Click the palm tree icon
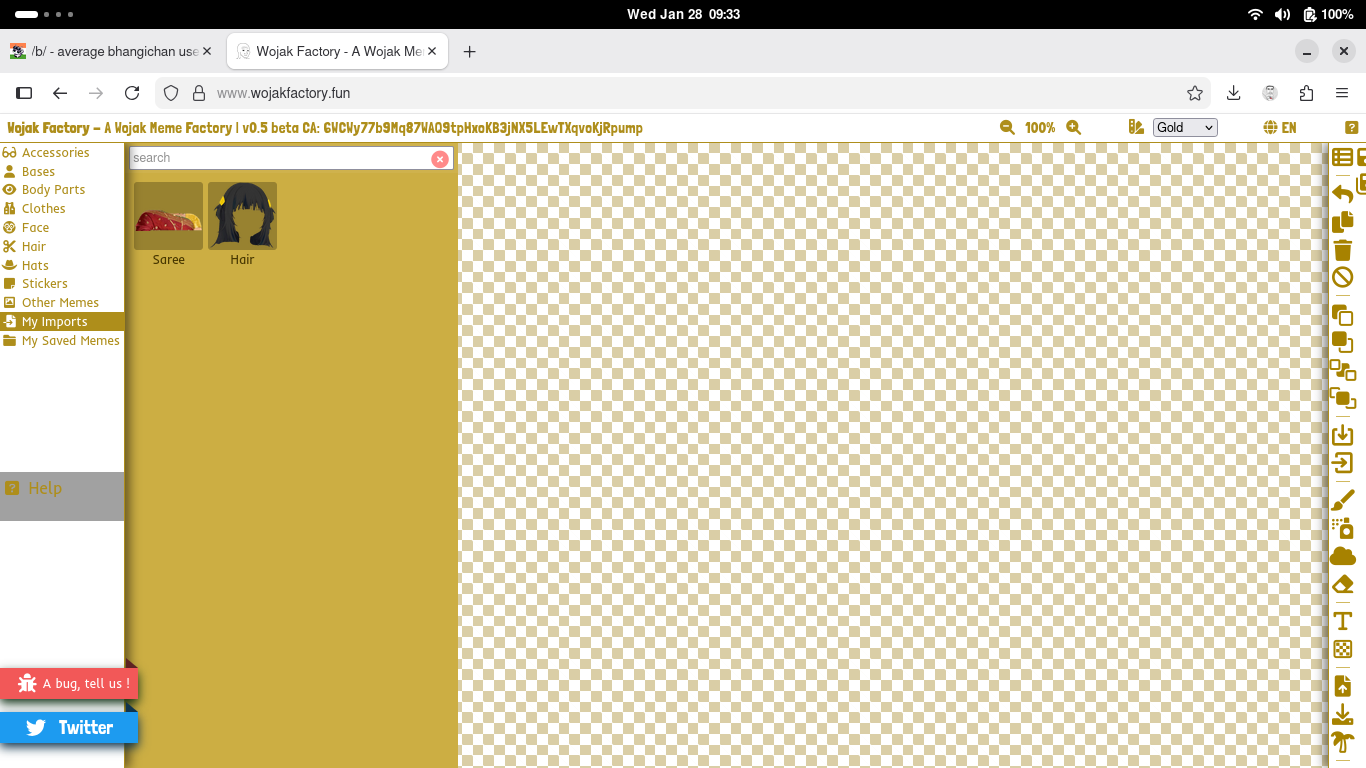This screenshot has height=768, width=1366. [x=1342, y=742]
